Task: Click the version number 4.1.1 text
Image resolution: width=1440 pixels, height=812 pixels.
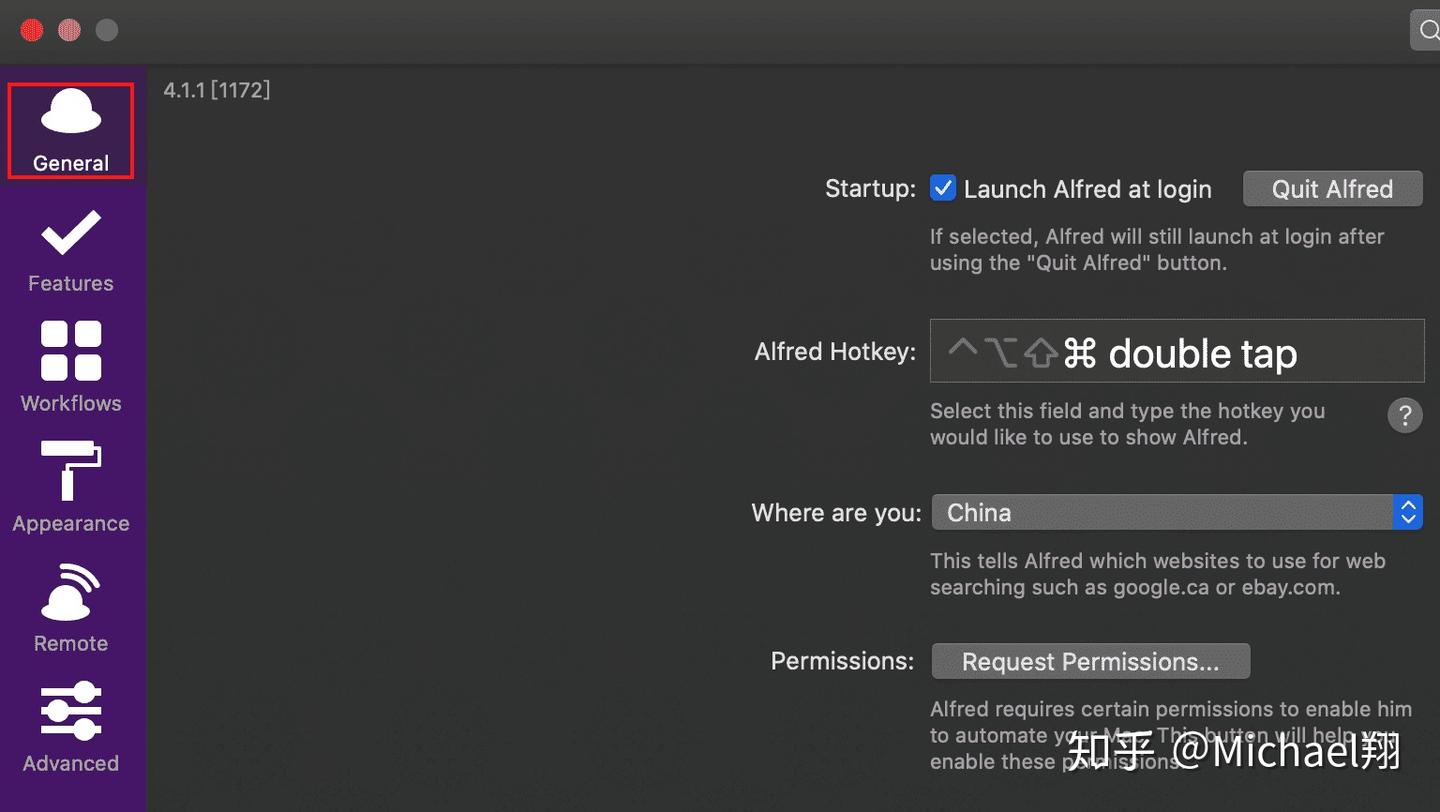Action: [216, 91]
